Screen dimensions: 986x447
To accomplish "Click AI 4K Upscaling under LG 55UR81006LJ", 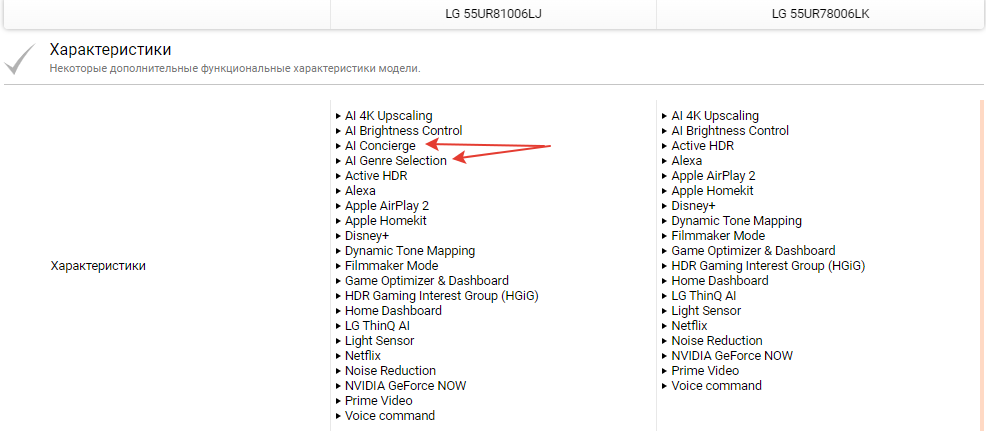I will (x=389, y=116).
